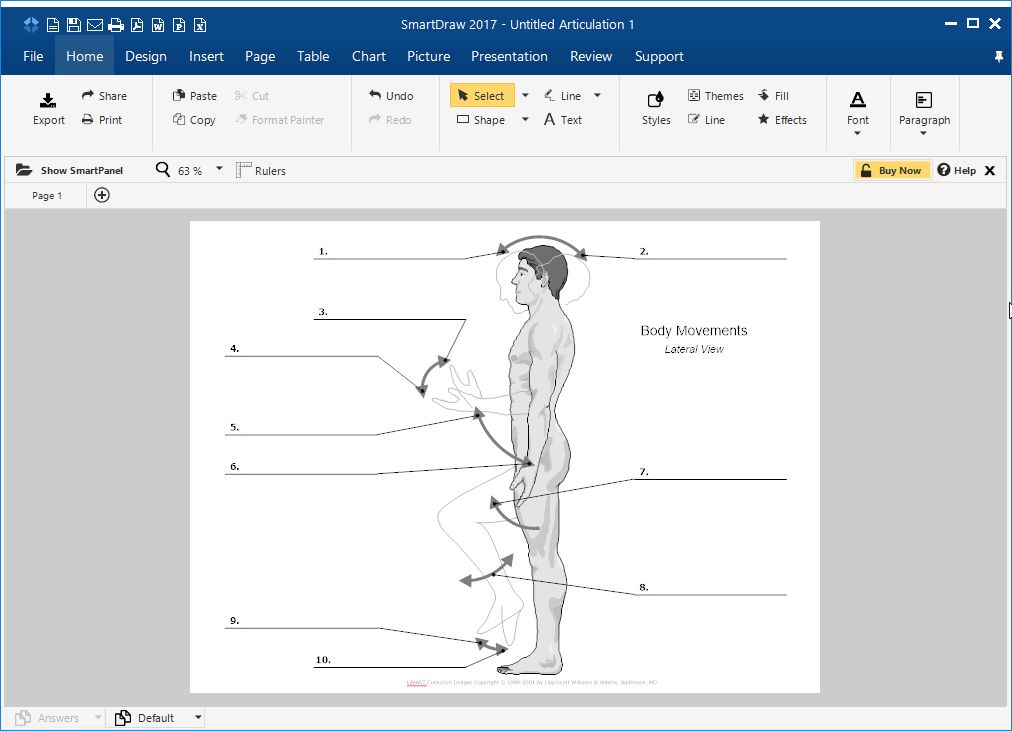Click the Help button
This screenshot has width=1012, height=731.
(x=958, y=170)
